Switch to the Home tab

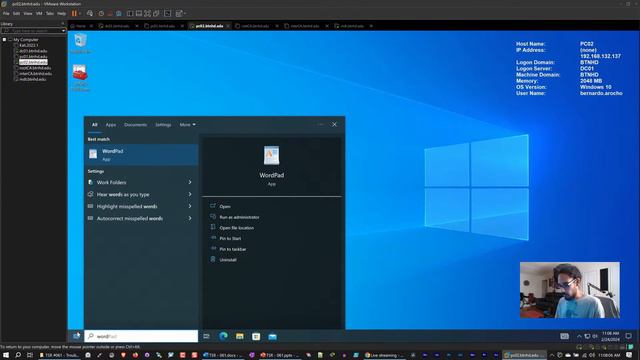pyautogui.click(x=78, y=26)
